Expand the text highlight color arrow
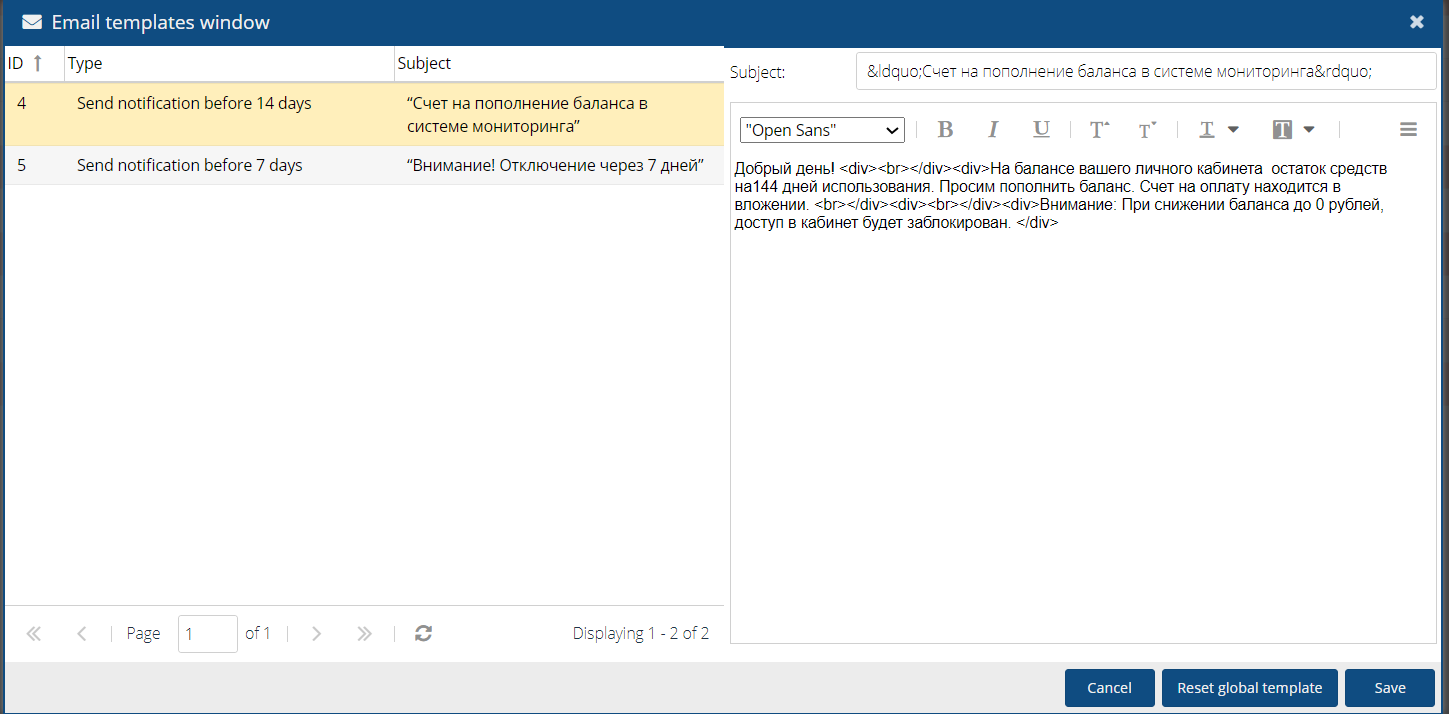The image size is (1449, 714). 1309,130
